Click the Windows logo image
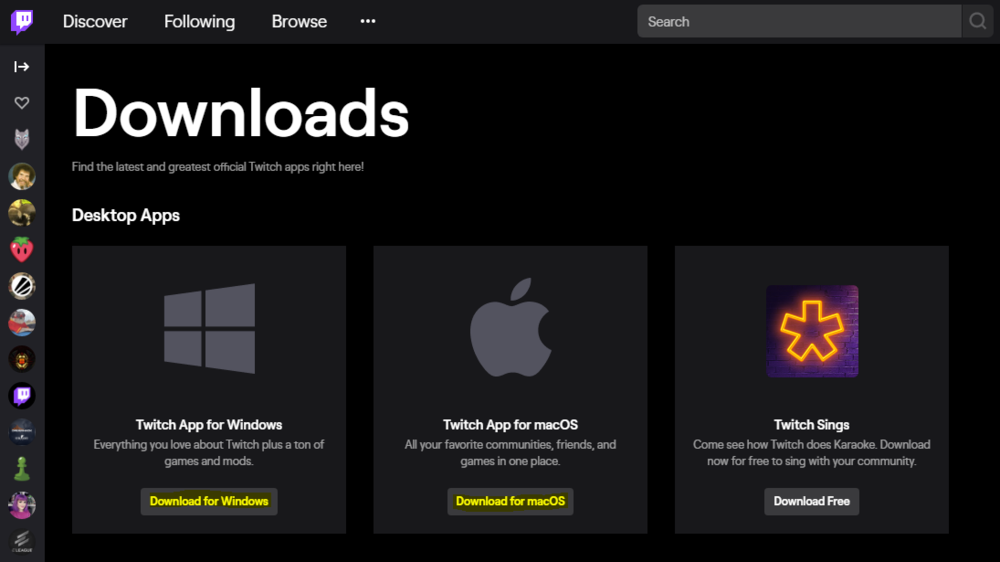This screenshot has width=1000, height=562. click(x=209, y=329)
